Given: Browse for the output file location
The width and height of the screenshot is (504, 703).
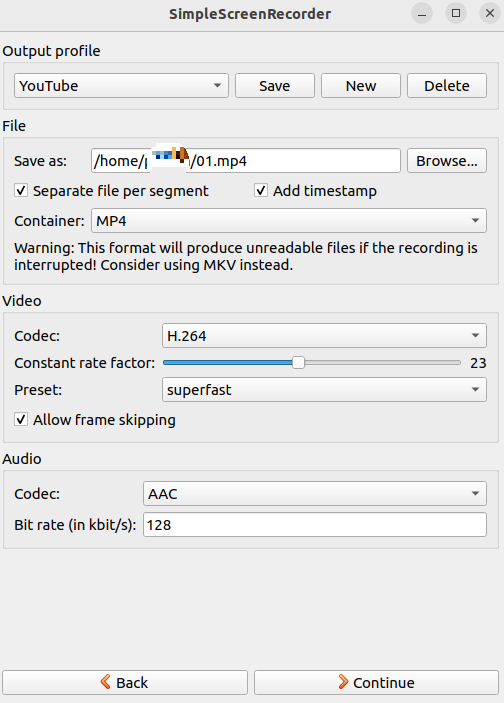Looking at the screenshot, I should (447, 161).
